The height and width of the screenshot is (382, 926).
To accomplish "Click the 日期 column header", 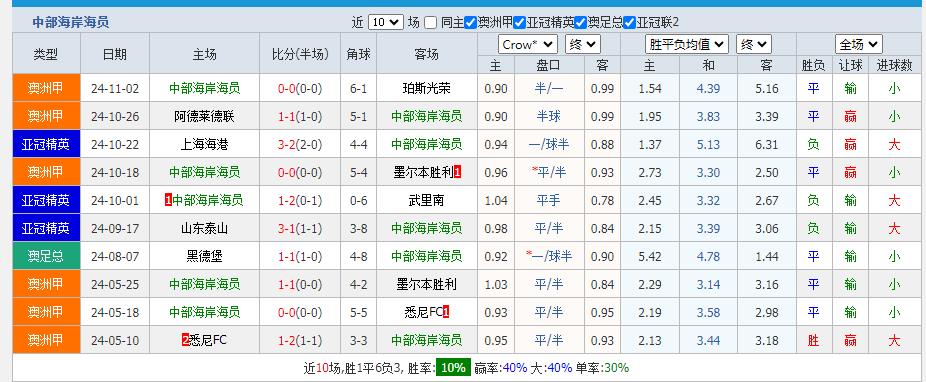I will tap(115, 54).
